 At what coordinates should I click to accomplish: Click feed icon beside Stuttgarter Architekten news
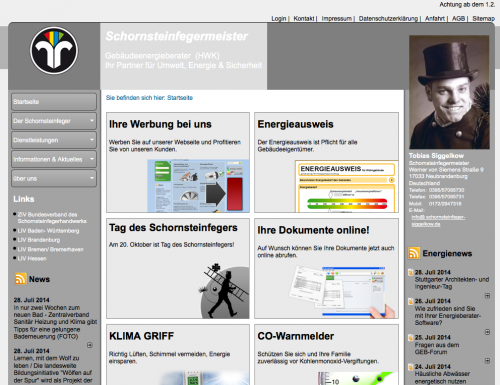point(411,273)
